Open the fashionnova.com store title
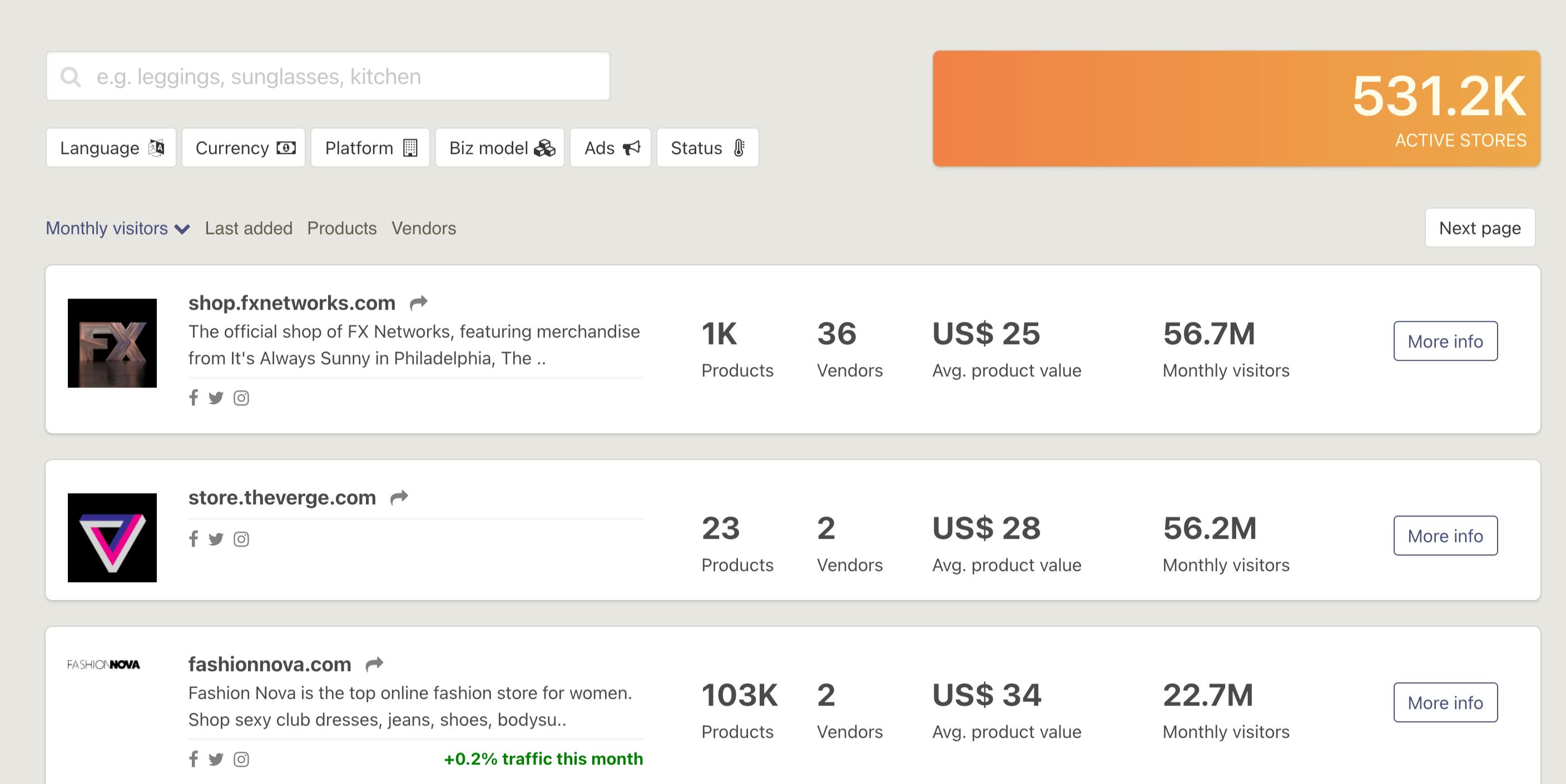The image size is (1566, 784). (270, 664)
